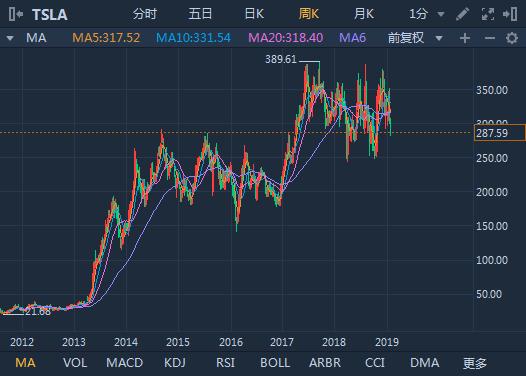The height and width of the screenshot is (376, 526).
Task: Toggle the MACD indicator
Action: point(124,363)
